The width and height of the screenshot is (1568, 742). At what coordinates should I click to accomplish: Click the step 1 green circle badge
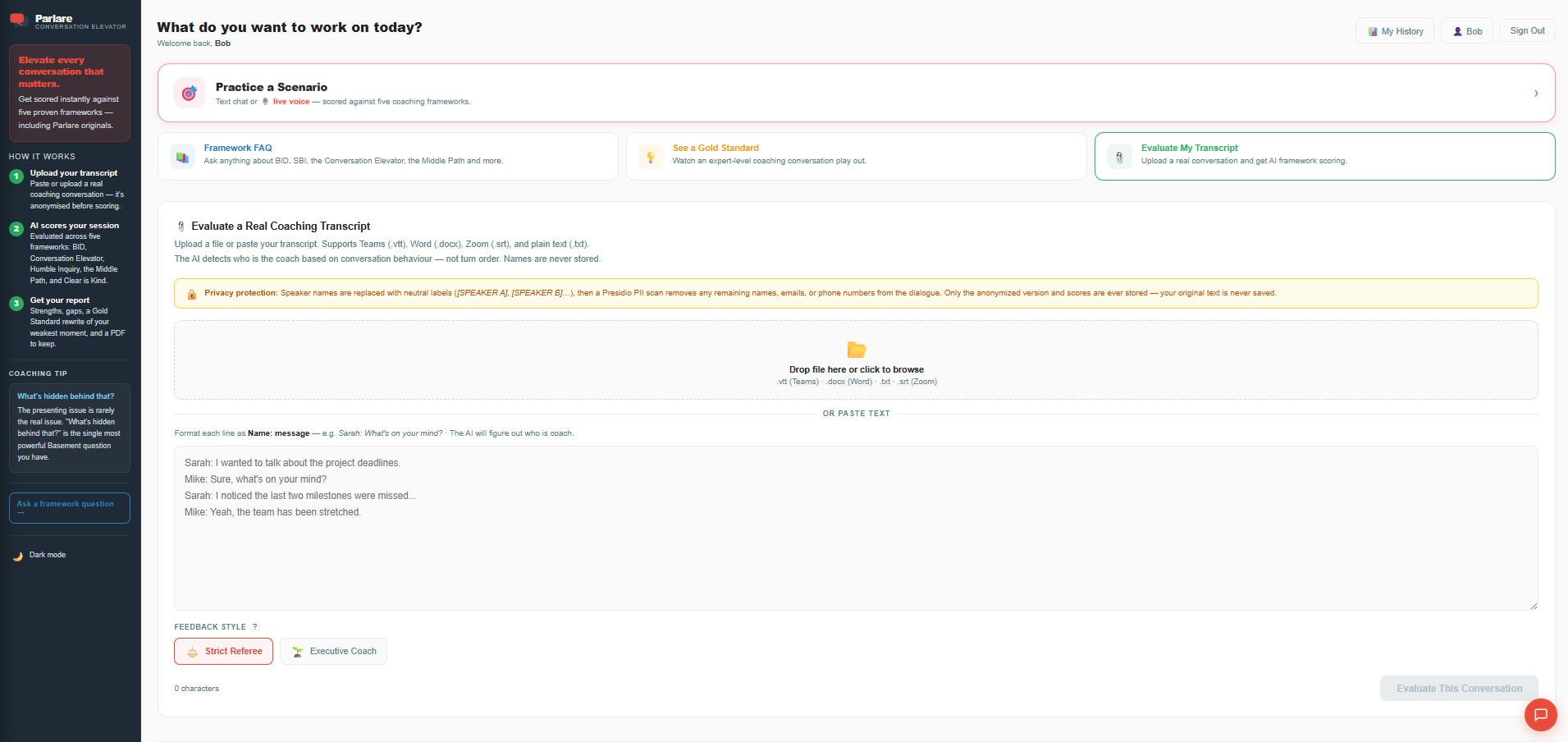tap(16, 176)
